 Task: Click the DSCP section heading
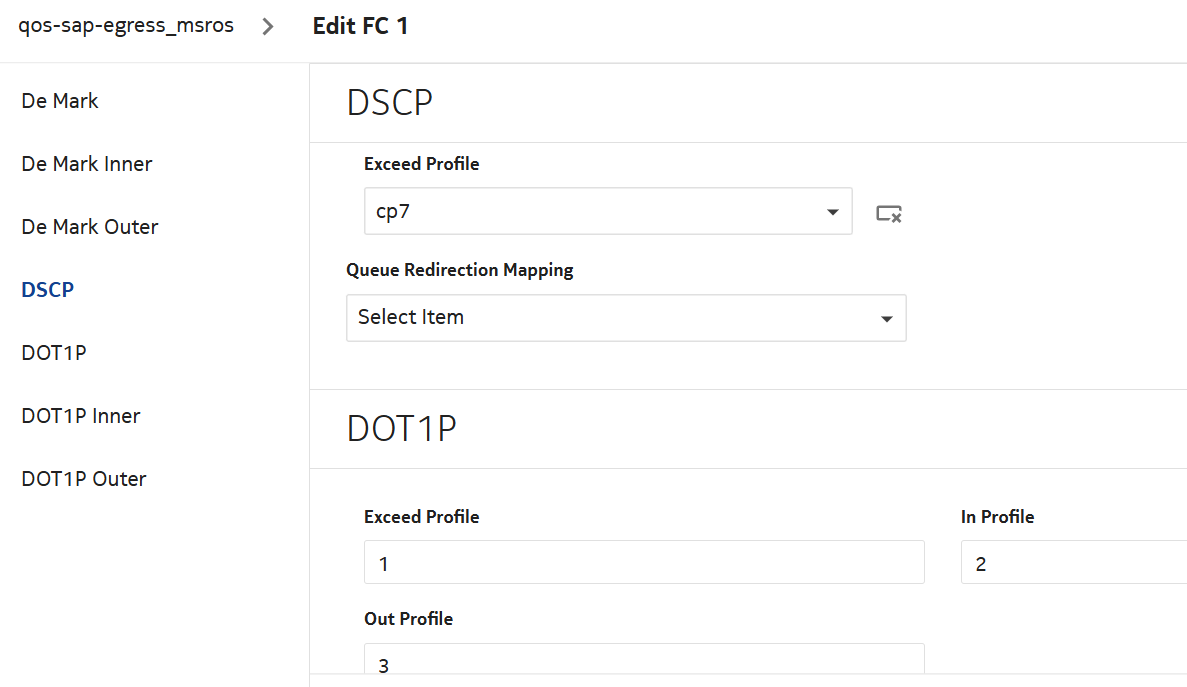tap(390, 103)
